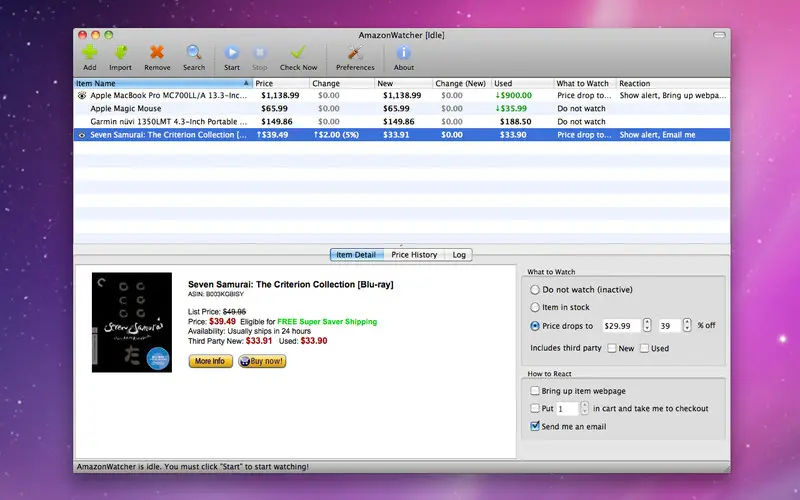Click the Reaction column header
Viewport: 800px width, 500px height.
[x=673, y=83]
